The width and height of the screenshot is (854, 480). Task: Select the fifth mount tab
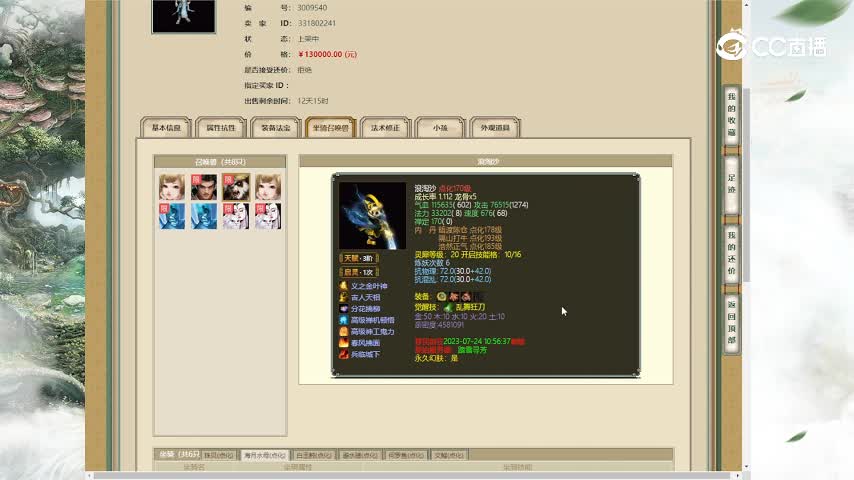(x=406, y=455)
